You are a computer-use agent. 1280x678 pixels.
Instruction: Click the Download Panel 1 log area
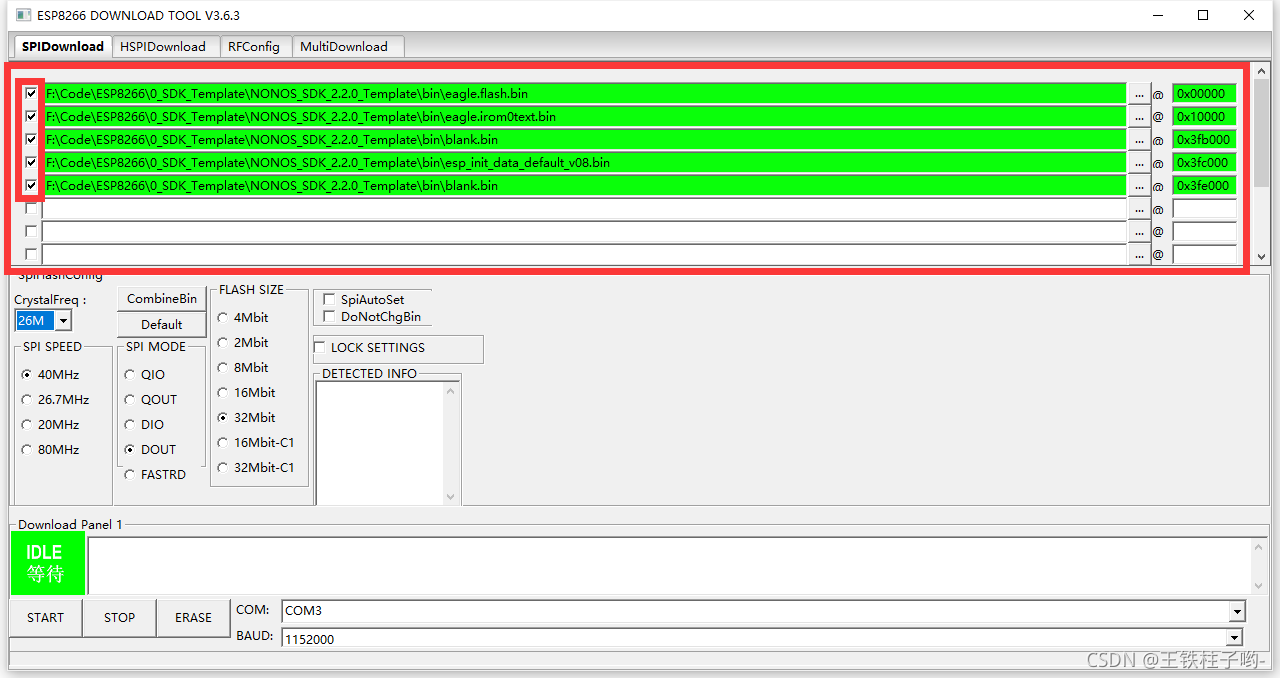click(x=669, y=565)
